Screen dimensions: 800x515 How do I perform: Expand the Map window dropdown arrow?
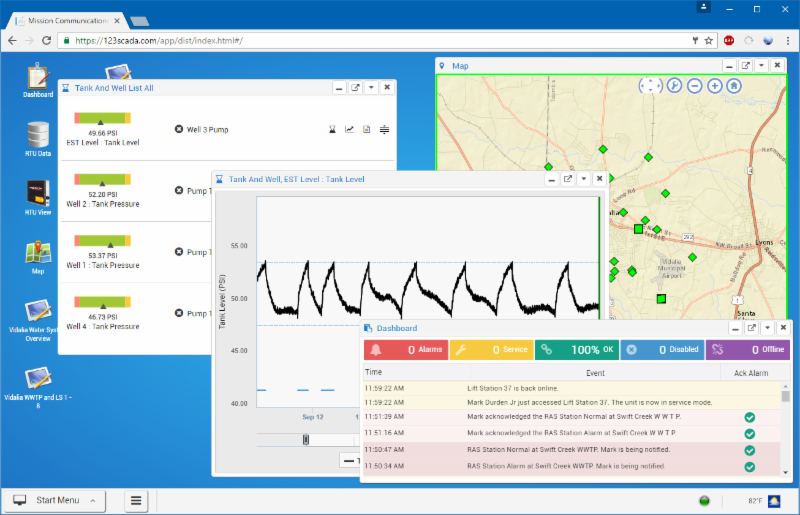point(761,66)
